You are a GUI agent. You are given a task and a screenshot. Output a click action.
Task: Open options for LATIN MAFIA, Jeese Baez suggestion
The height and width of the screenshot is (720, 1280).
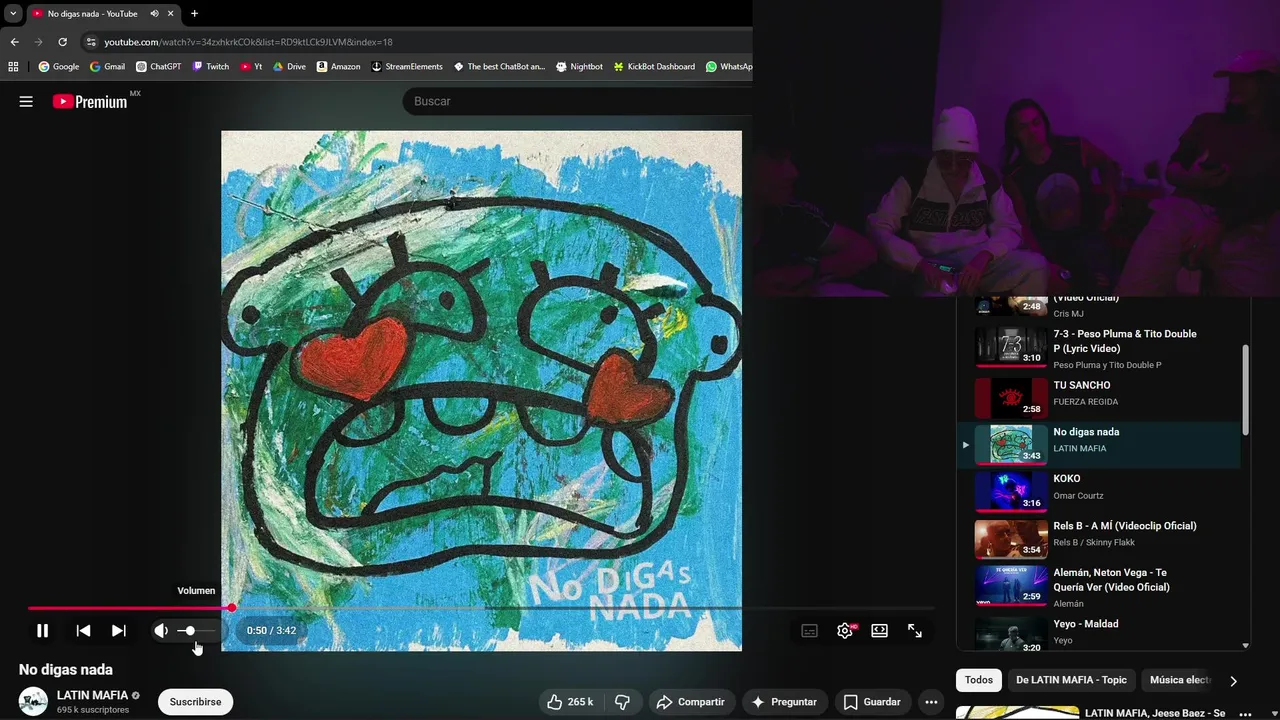point(1246,714)
